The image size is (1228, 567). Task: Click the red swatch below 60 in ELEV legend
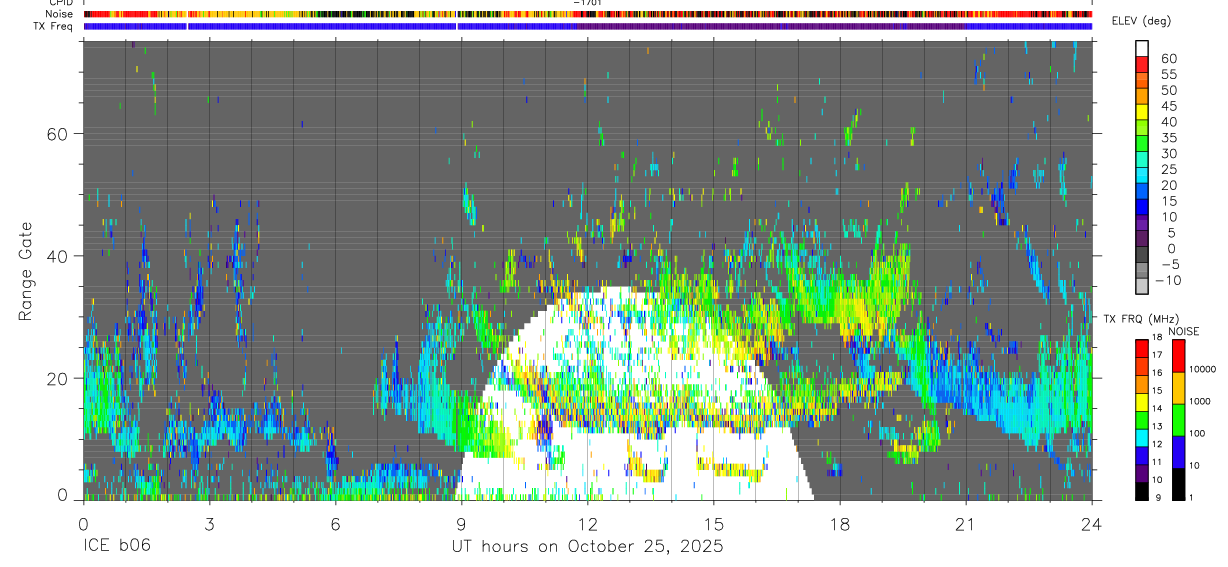click(1142, 64)
